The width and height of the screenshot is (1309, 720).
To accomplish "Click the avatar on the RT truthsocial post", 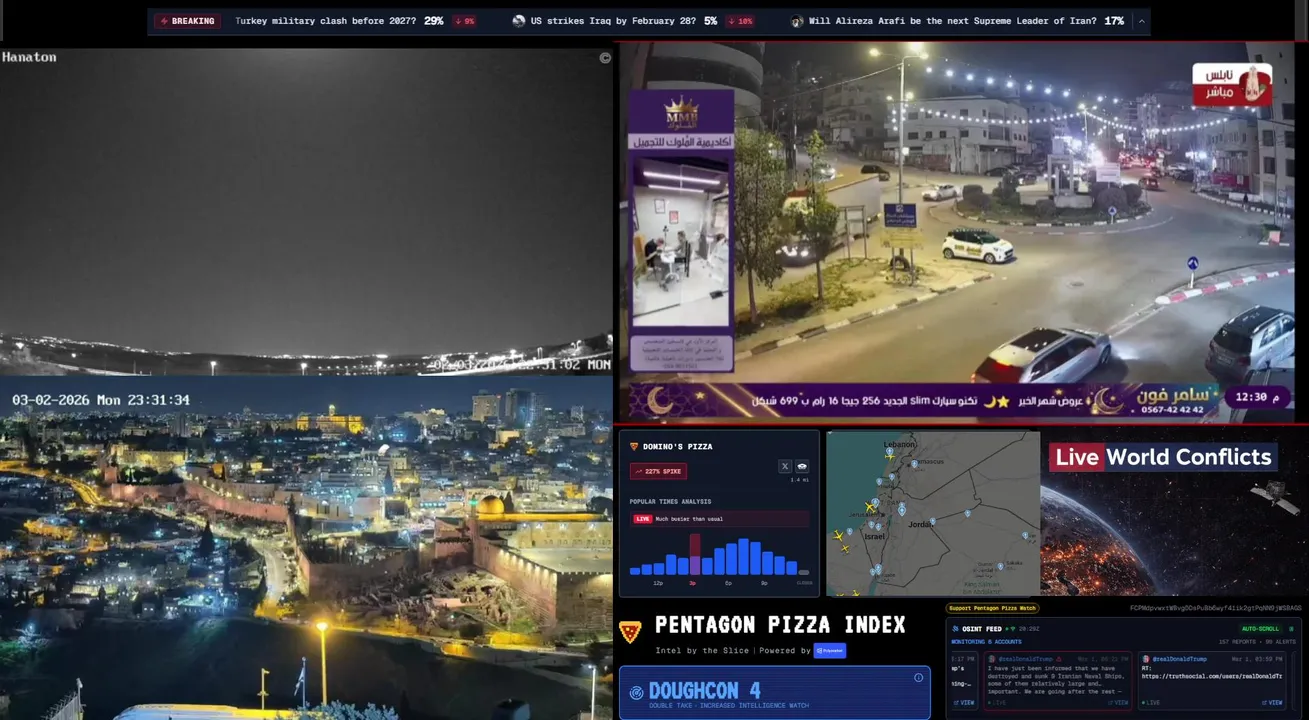I will [x=1146, y=659].
